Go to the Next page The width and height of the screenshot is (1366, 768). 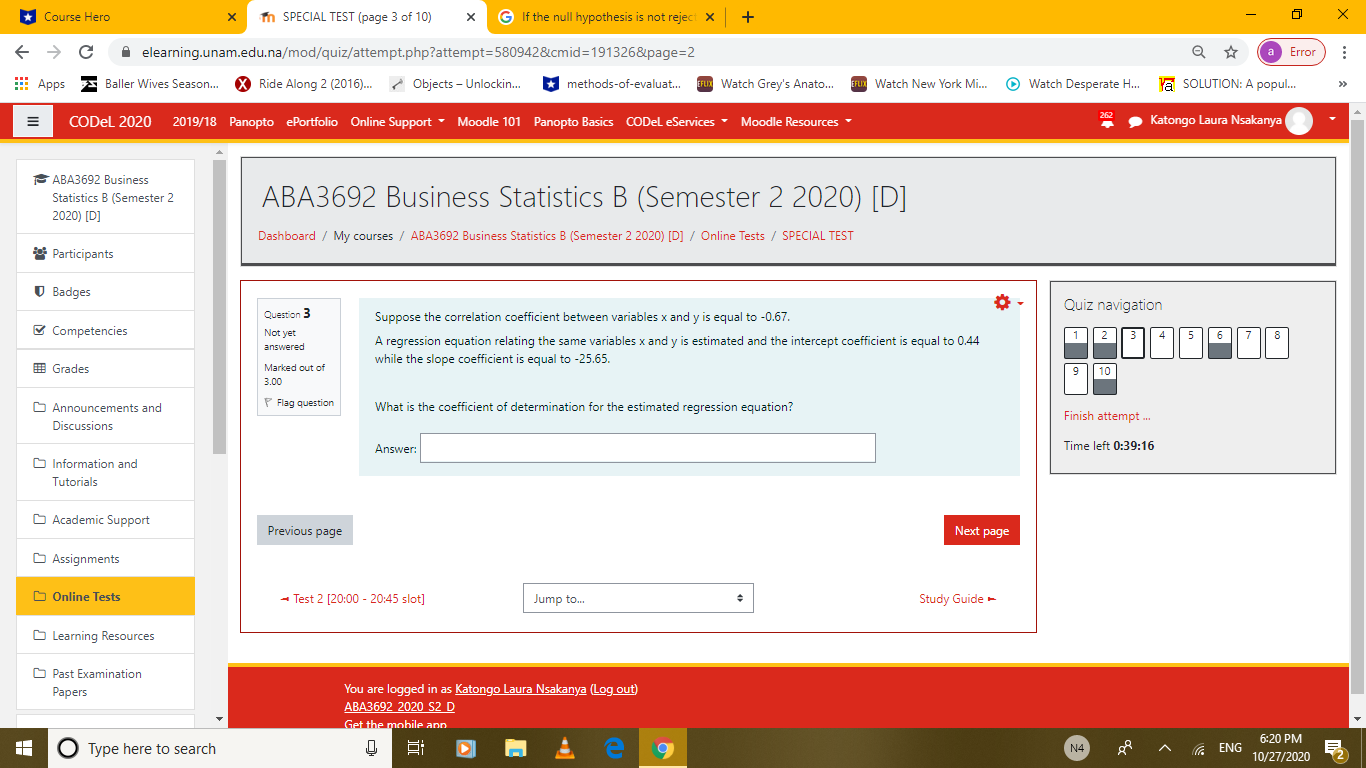(982, 531)
